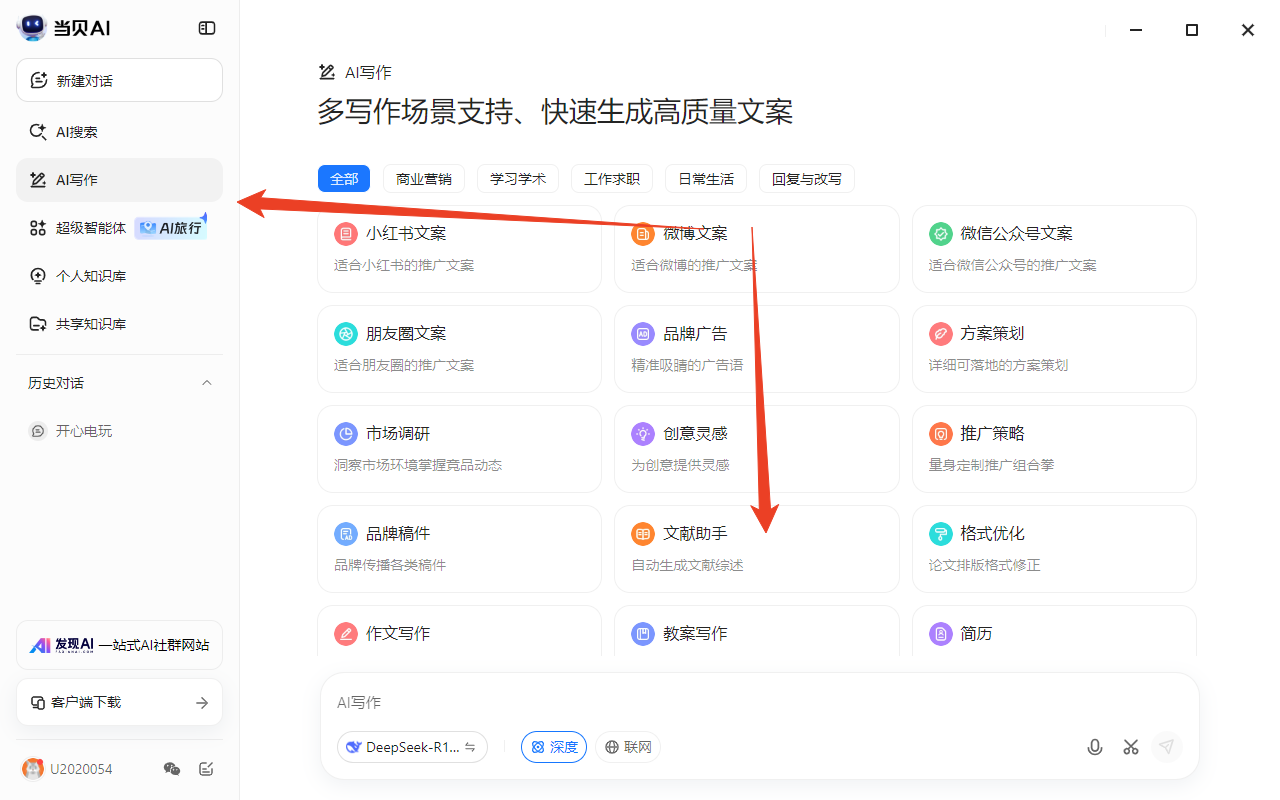This screenshot has width=1280, height=800.
Task: Click the 当贝AI robot logo
Action: [x=32, y=28]
